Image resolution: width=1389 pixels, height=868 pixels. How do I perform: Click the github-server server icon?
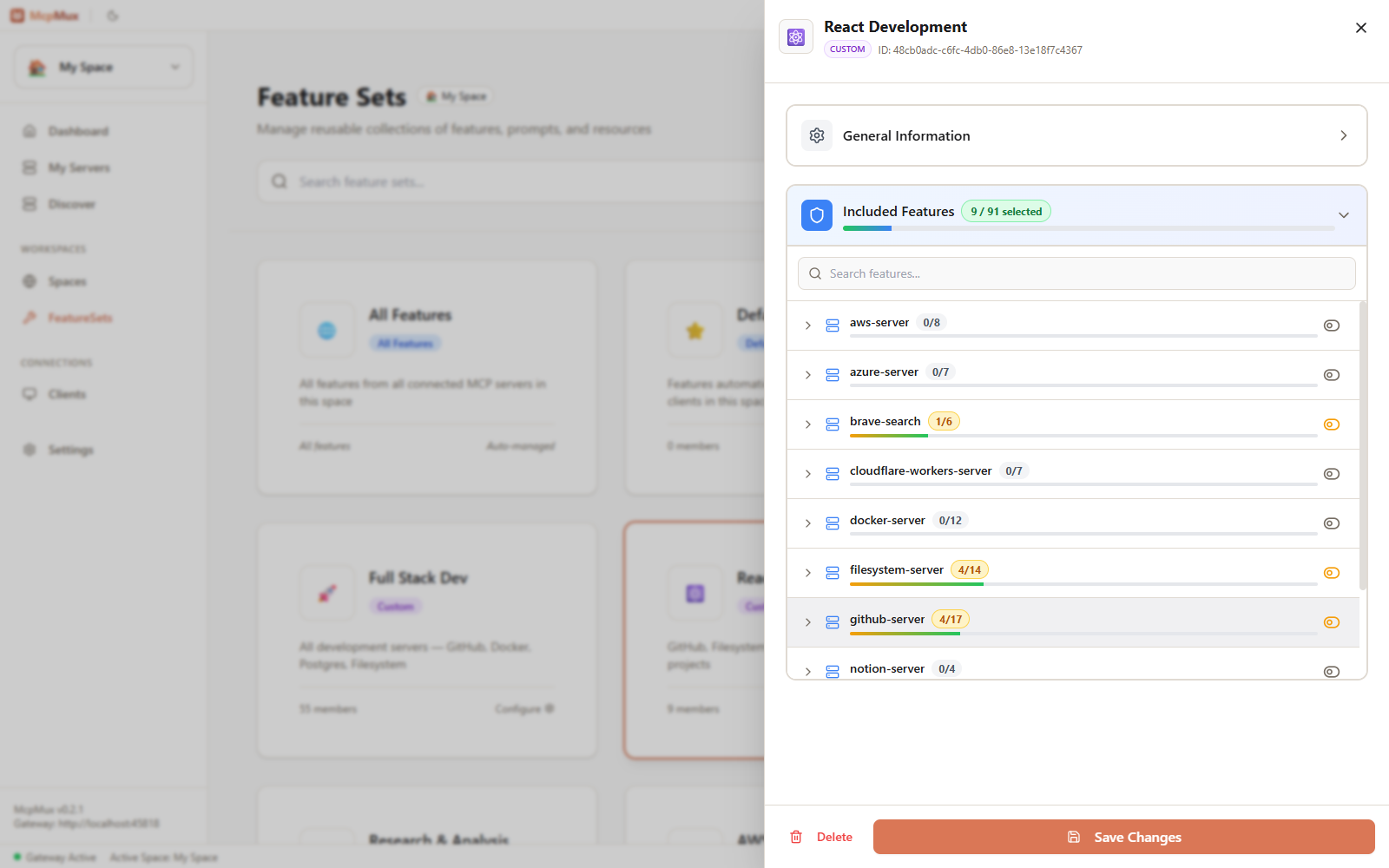833,621
